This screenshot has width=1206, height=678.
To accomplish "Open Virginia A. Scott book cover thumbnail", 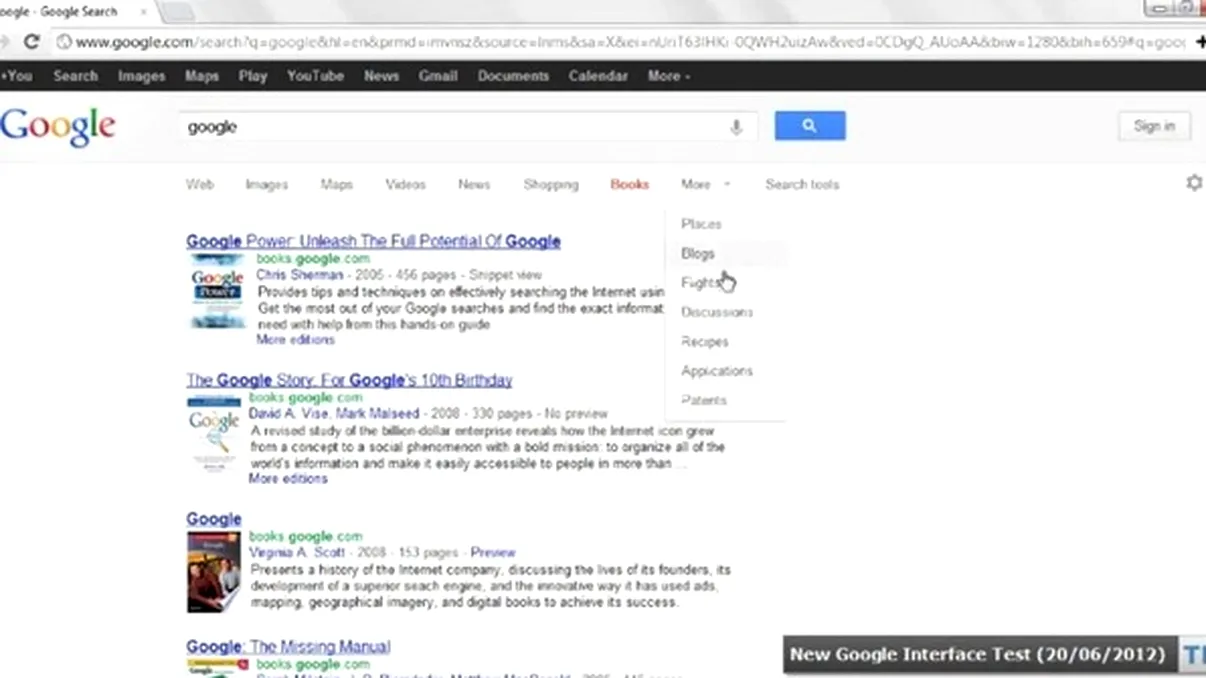I will tap(214, 572).
